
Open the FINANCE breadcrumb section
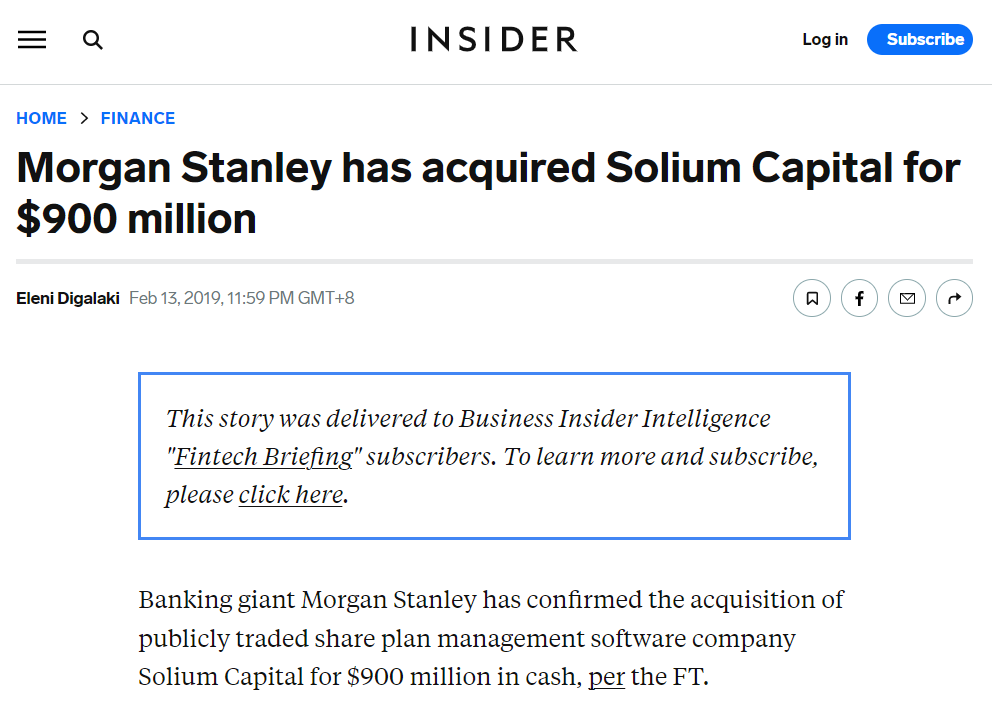pyautogui.click(x=138, y=118)
